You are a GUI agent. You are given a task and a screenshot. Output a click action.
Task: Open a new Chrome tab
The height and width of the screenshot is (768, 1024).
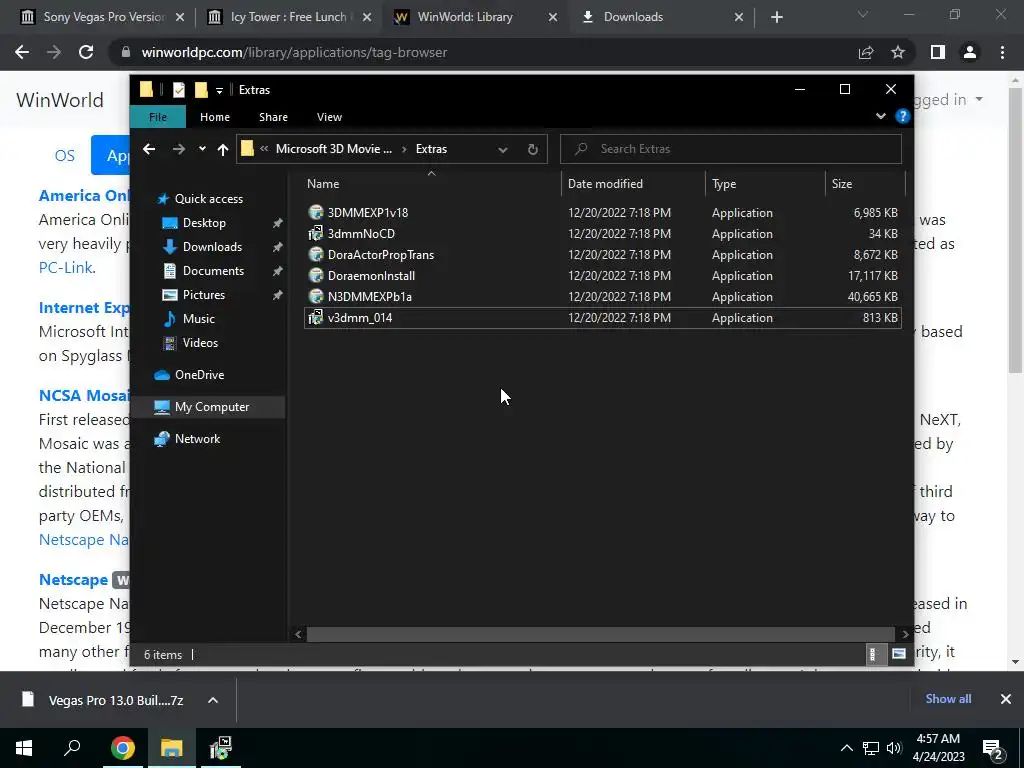[x=776, y=17]
